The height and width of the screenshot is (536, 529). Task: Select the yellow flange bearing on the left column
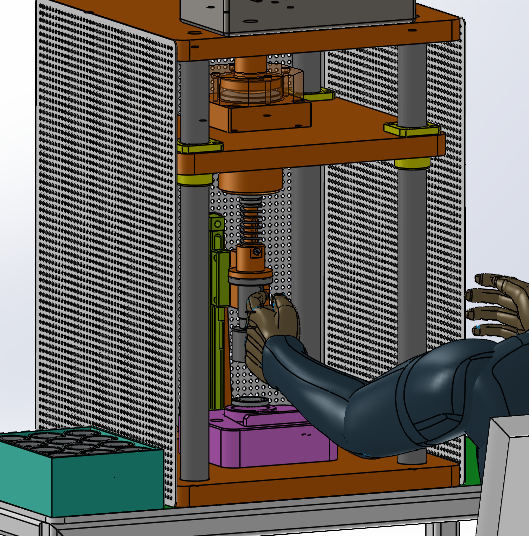click(x=200, y=146)
